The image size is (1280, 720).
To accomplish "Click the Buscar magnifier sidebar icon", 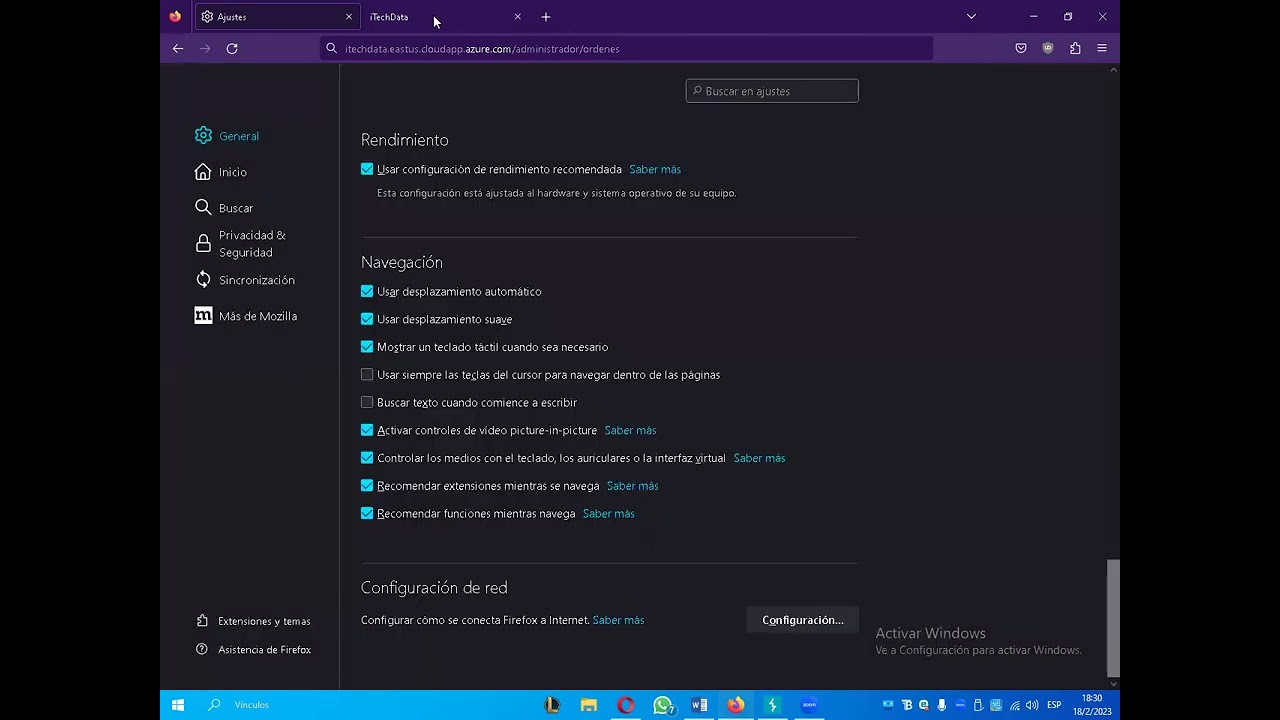I will point(204,208).
